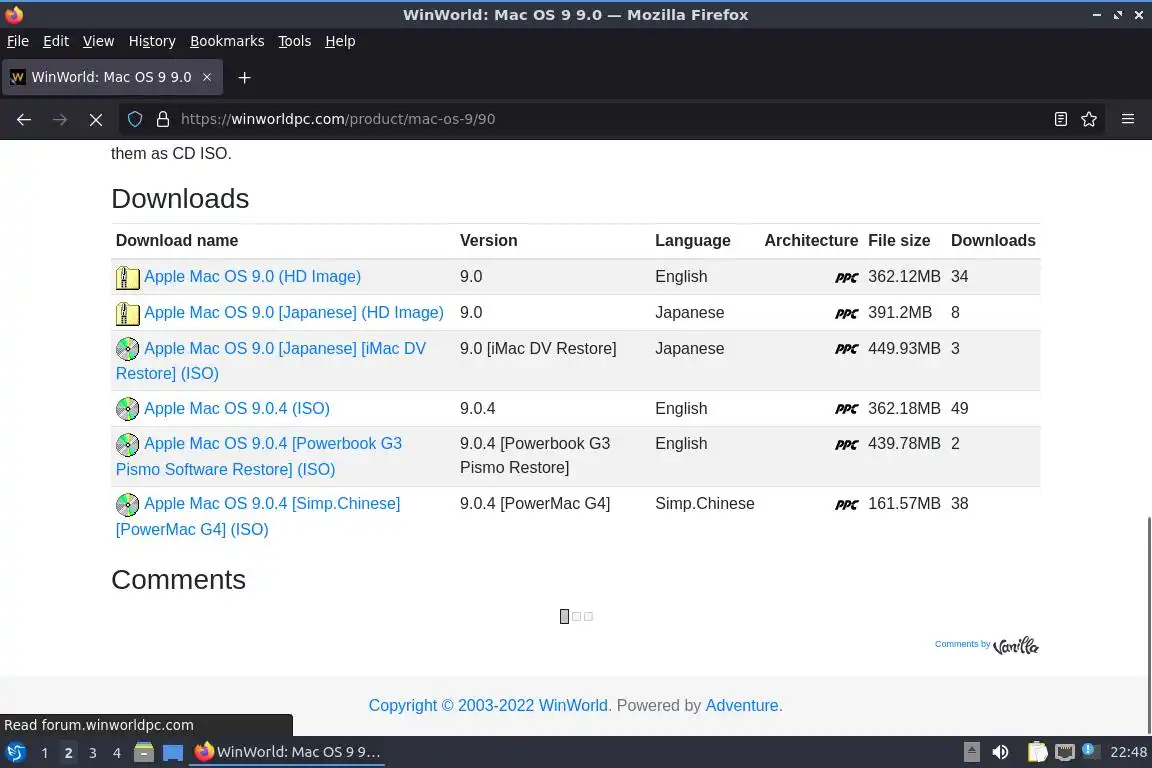Click PPC icon in 362.18MB row

click(x=846, y=409)
